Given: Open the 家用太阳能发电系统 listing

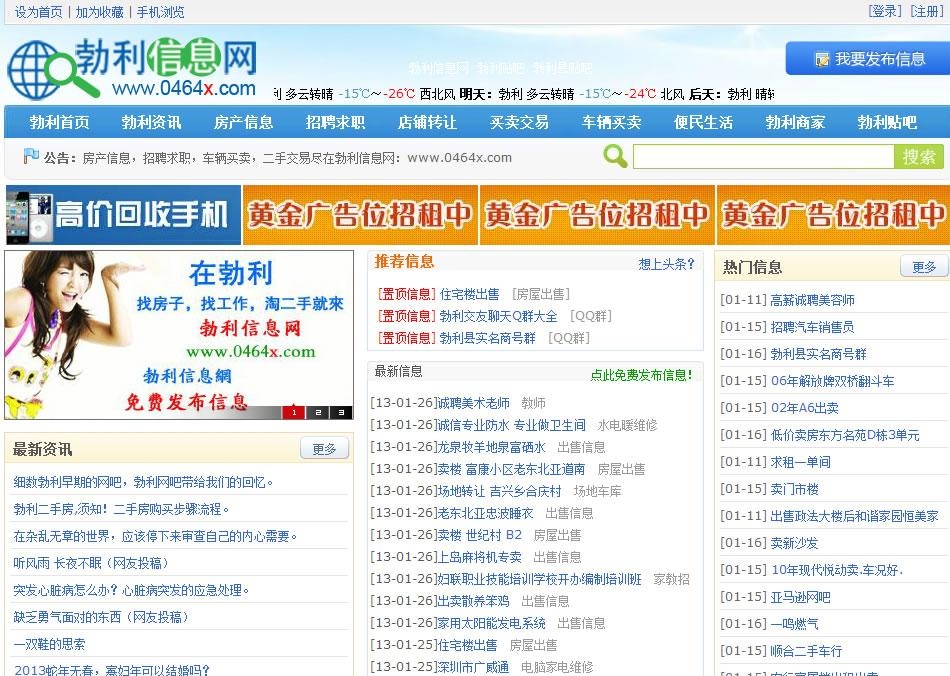Looking at the screenshot, I should (491, 623).
